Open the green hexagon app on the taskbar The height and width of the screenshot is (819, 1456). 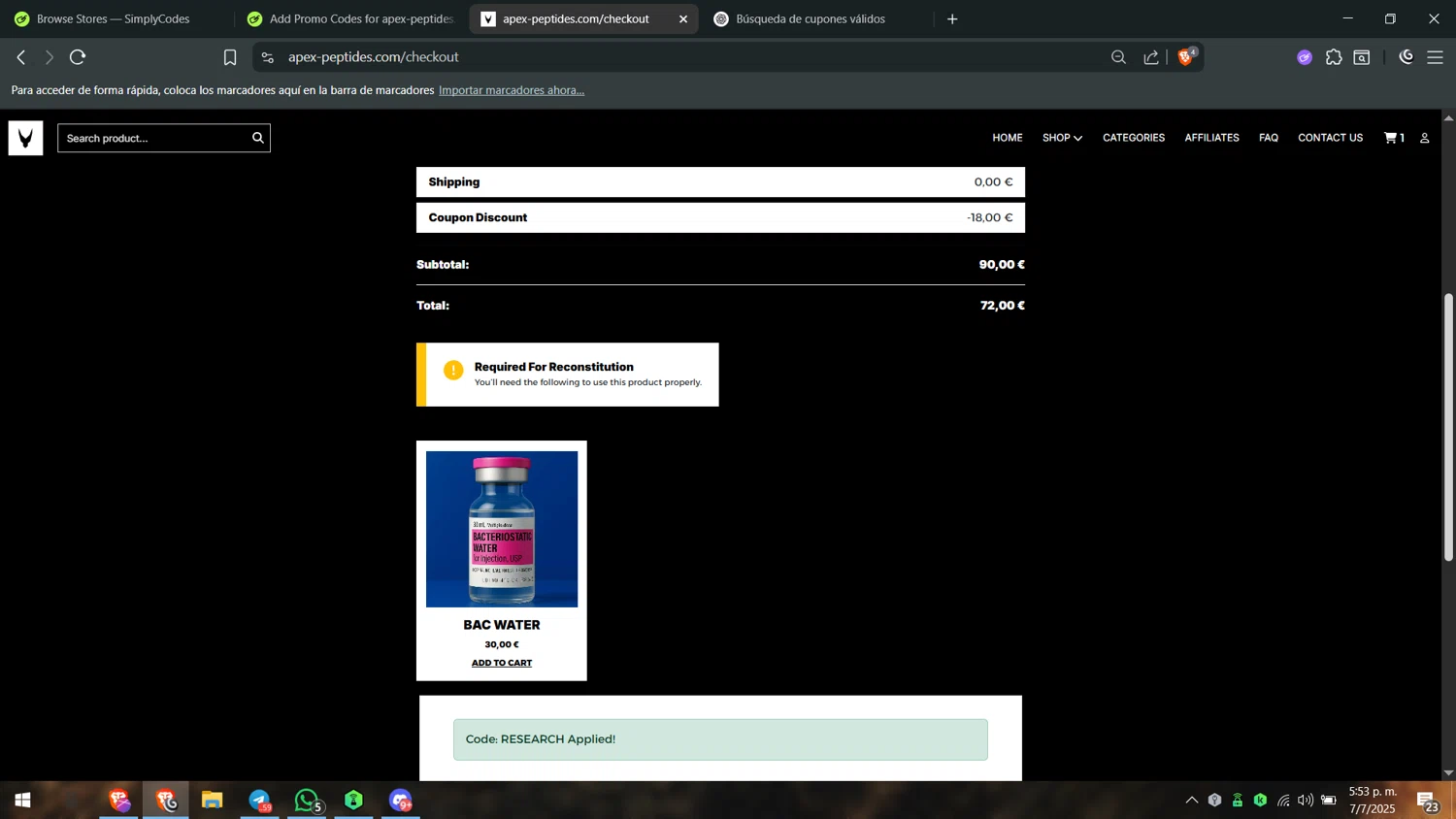point(353,801)
